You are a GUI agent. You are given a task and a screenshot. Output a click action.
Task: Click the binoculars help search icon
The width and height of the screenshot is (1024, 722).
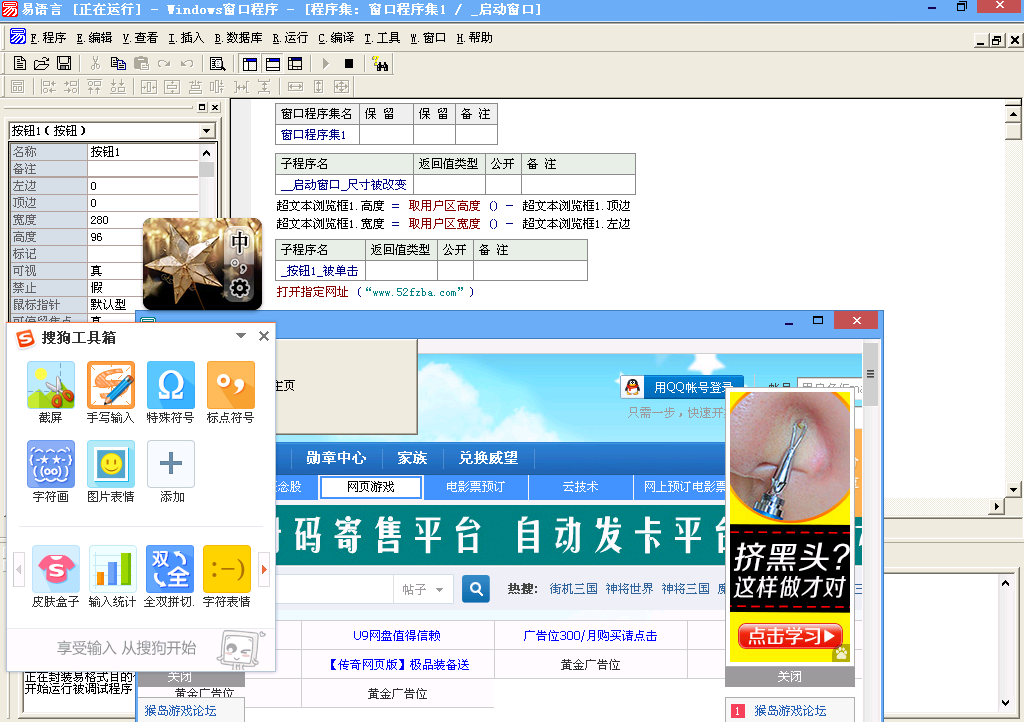380,63
